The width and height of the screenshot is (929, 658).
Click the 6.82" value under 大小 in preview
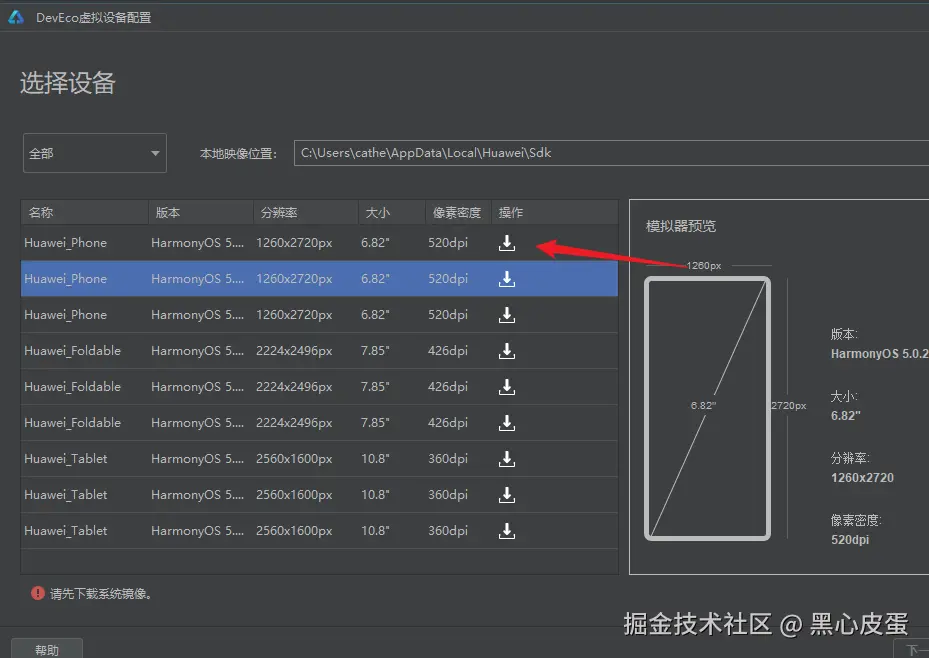pos(845,416)
